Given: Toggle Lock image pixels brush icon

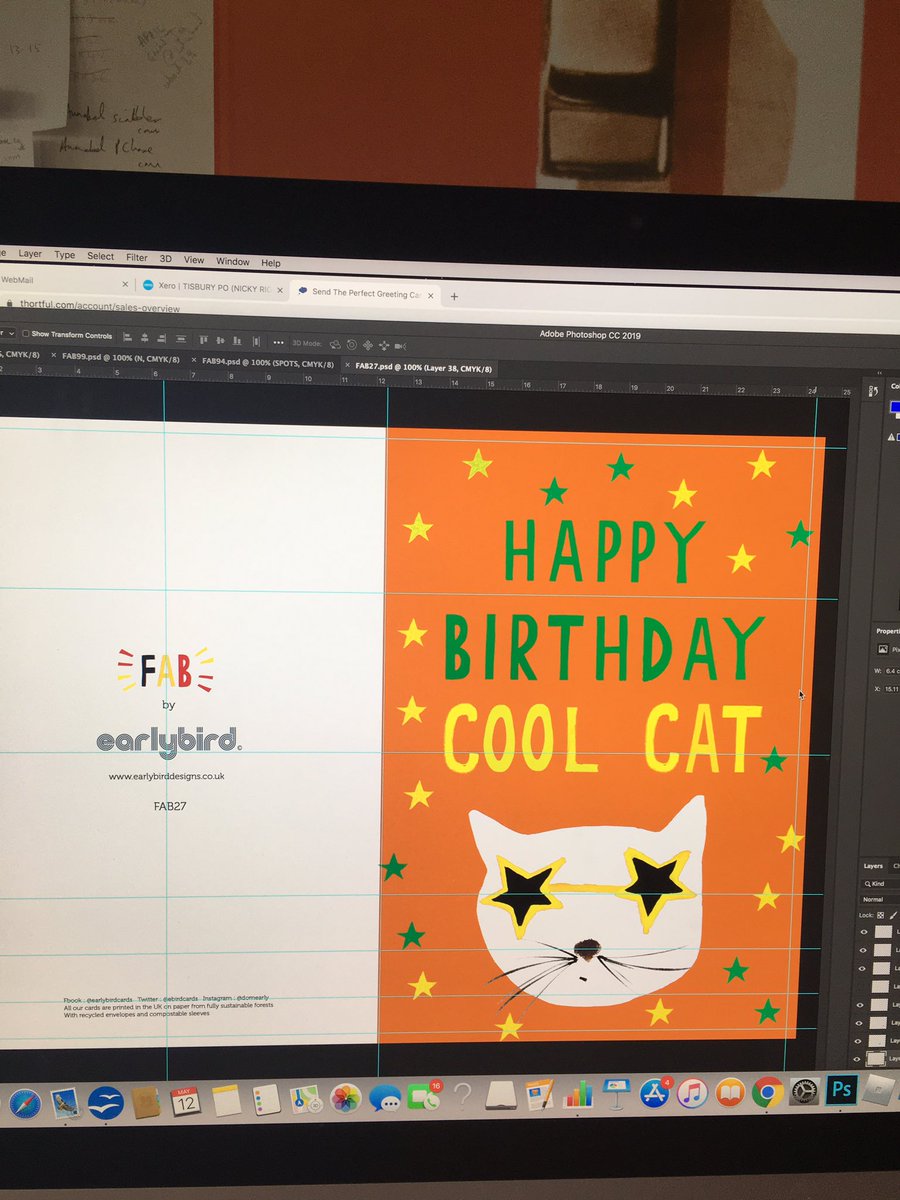Looking at the screenshot, I should (x=893, y=915).
